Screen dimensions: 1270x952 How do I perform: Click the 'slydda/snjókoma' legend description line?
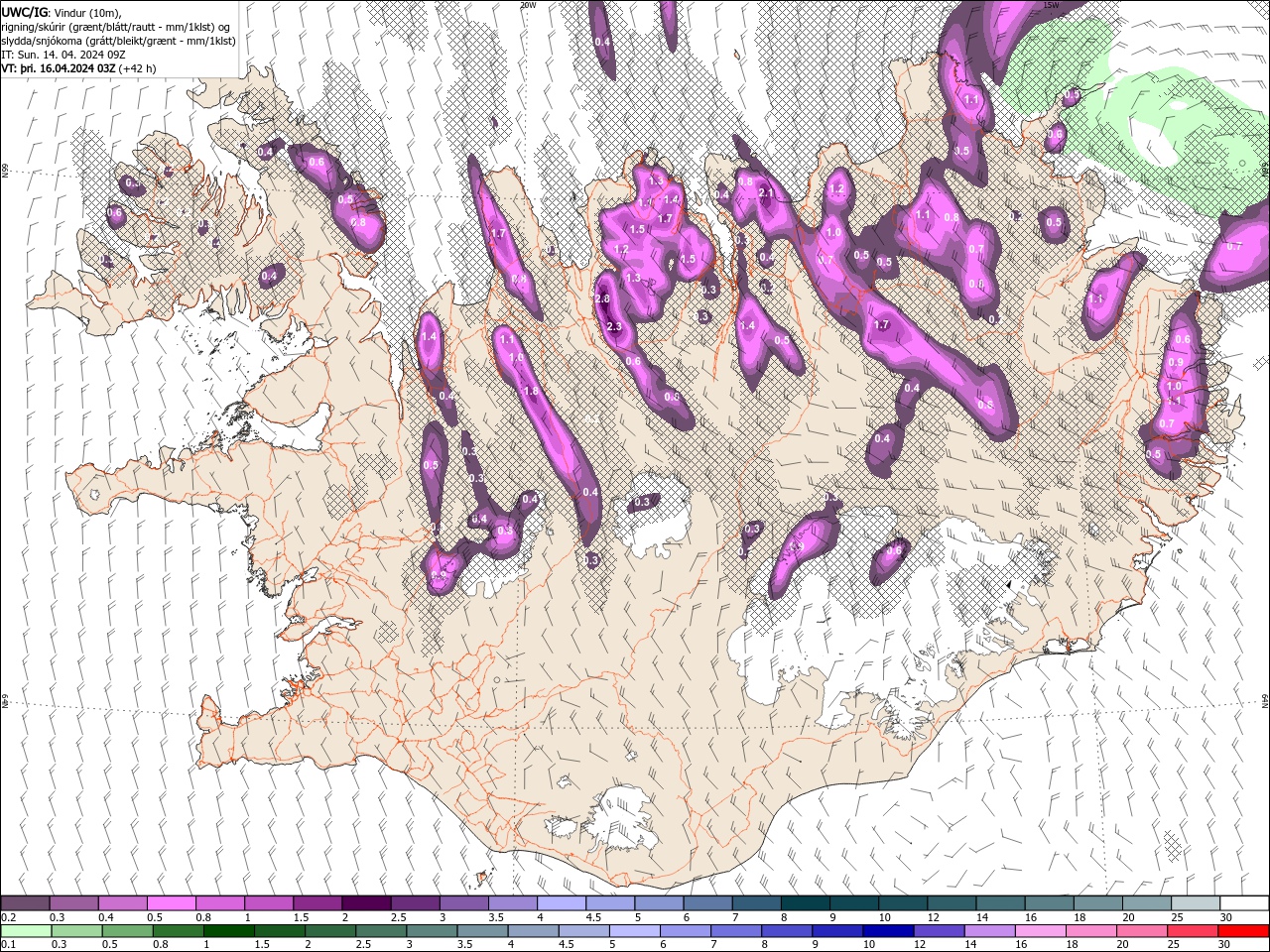(x=119, y=41)
